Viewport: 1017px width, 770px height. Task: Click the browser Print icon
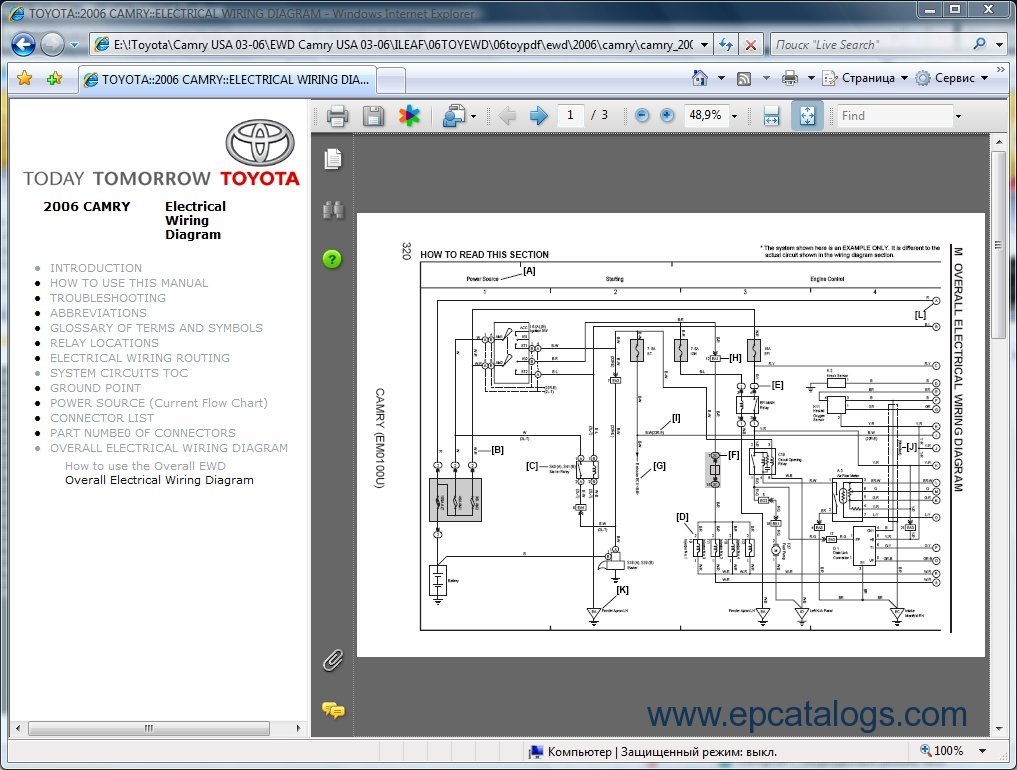[789, 78]
